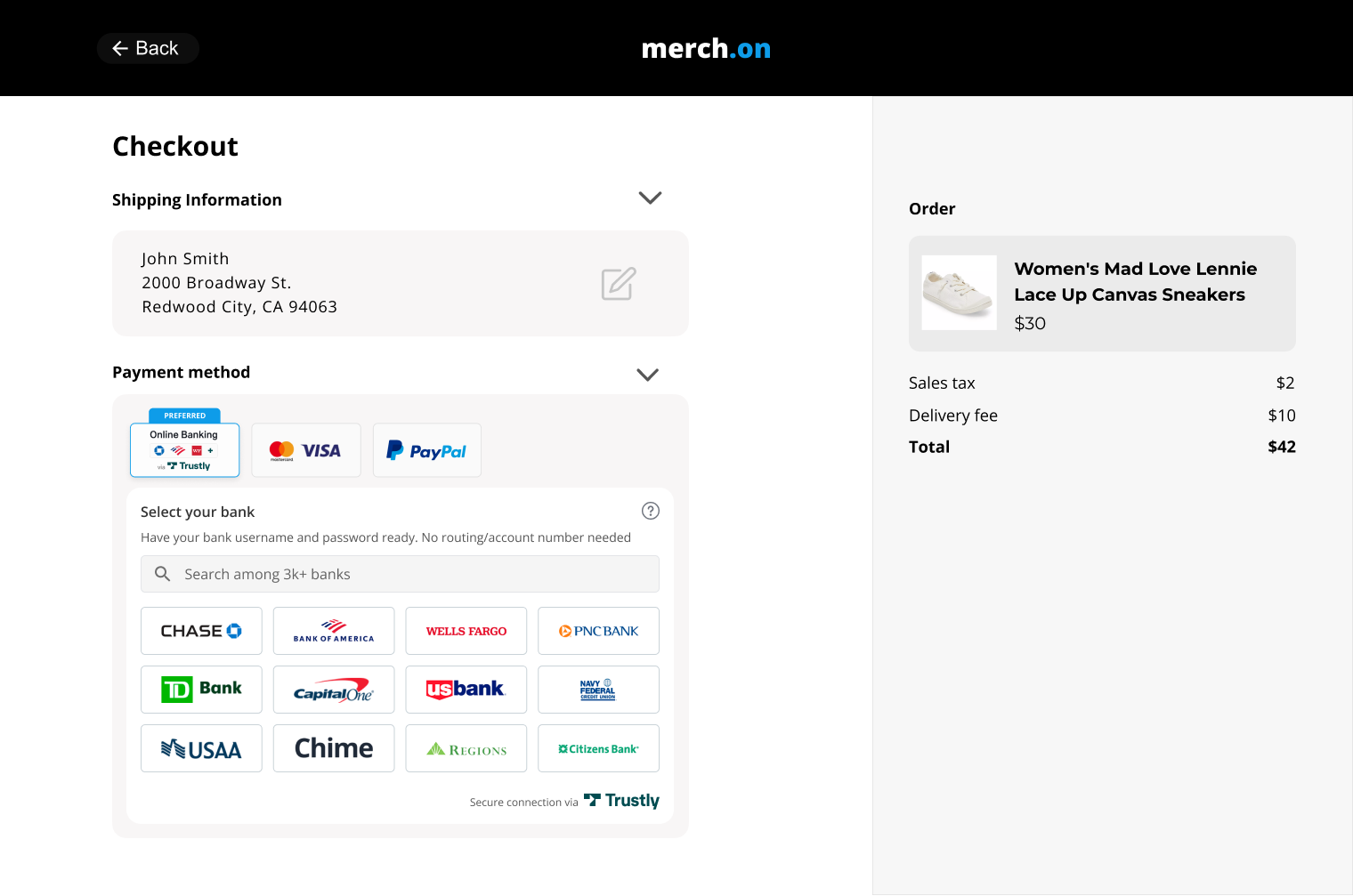Click the bank search magnifier icon
This screenshot has height=896, width=1353.
coord(162,574)
